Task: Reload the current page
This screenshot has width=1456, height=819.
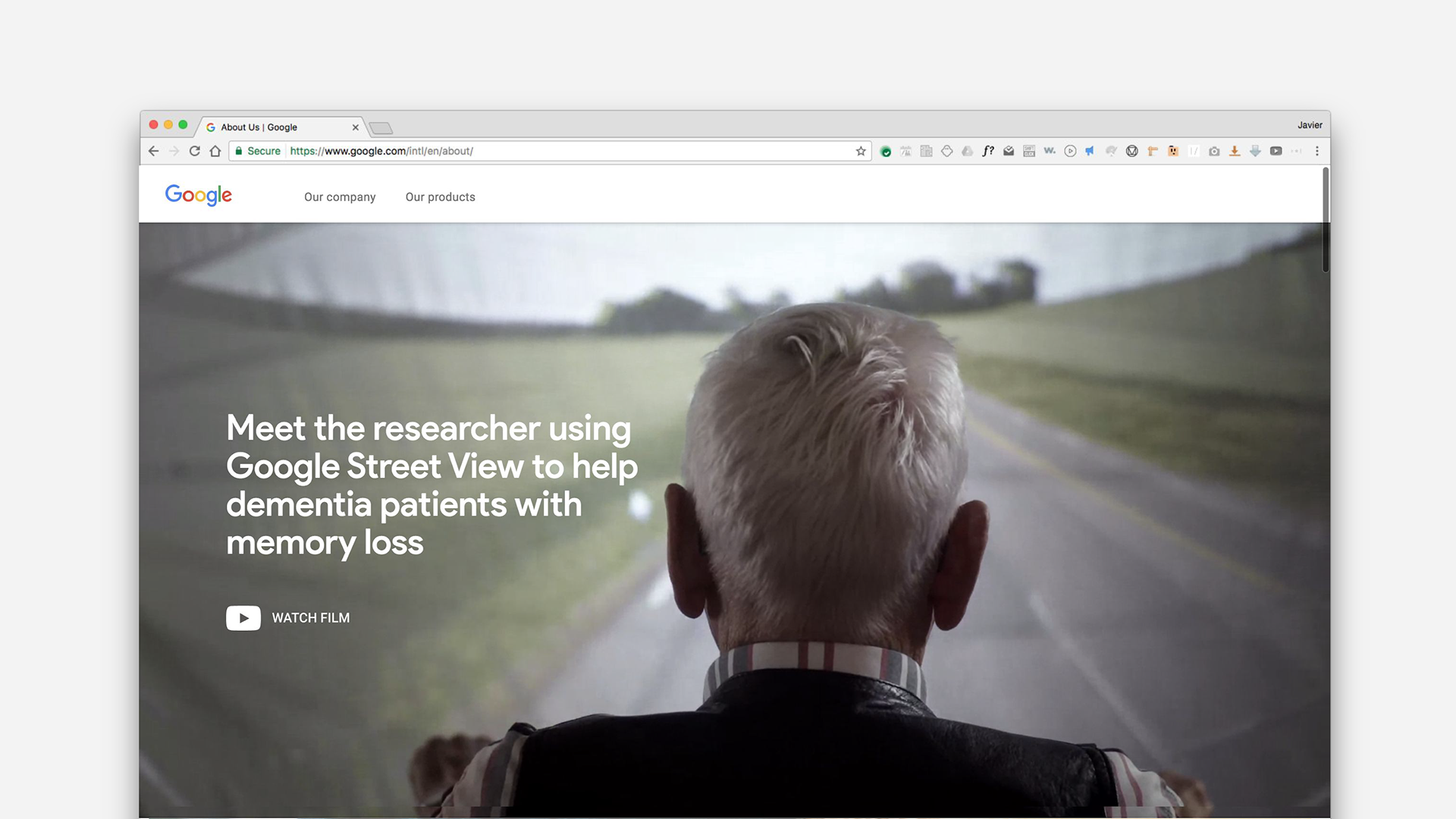Action: coord(195,151)
